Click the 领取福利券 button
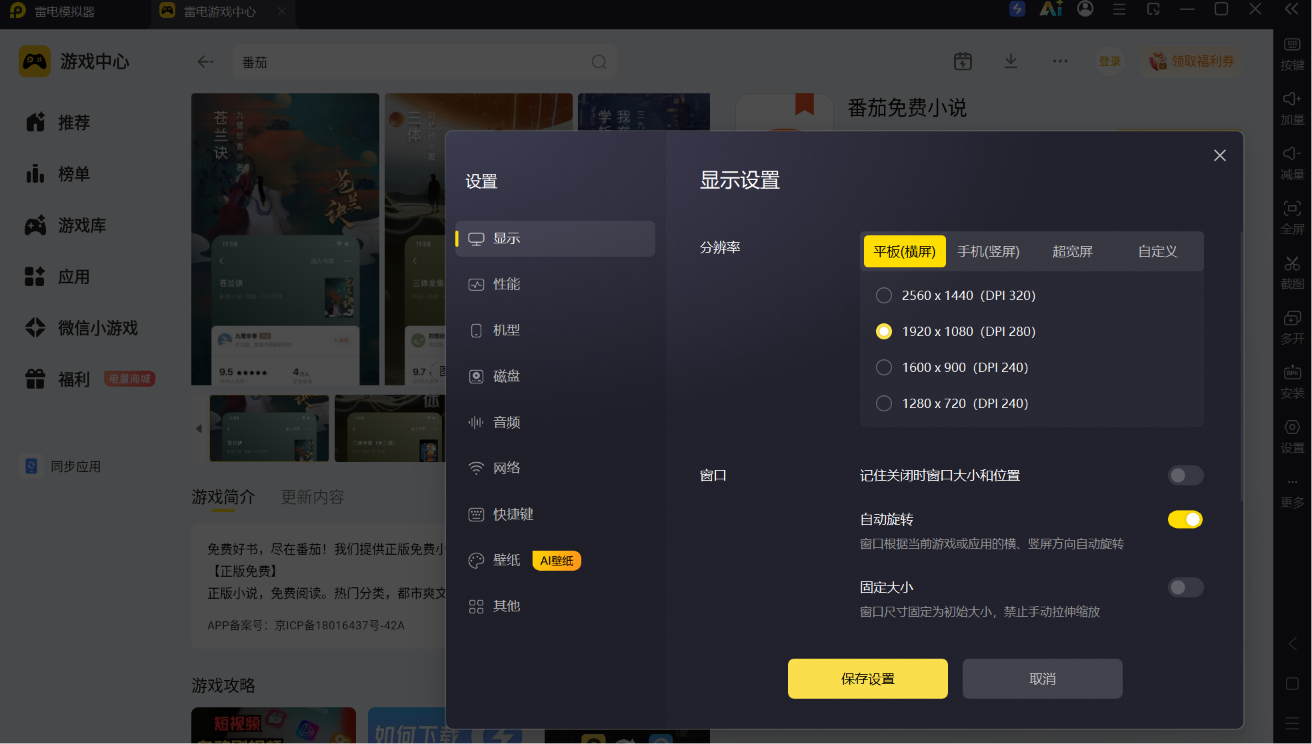Viewport: 1312px width, 744px height. point(1192,61)
